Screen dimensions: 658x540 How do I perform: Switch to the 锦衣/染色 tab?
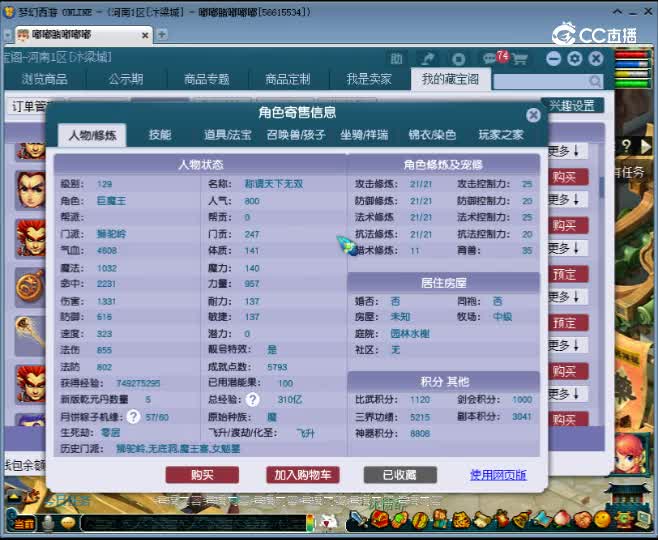pyautogui.click(x=432, y=135)
